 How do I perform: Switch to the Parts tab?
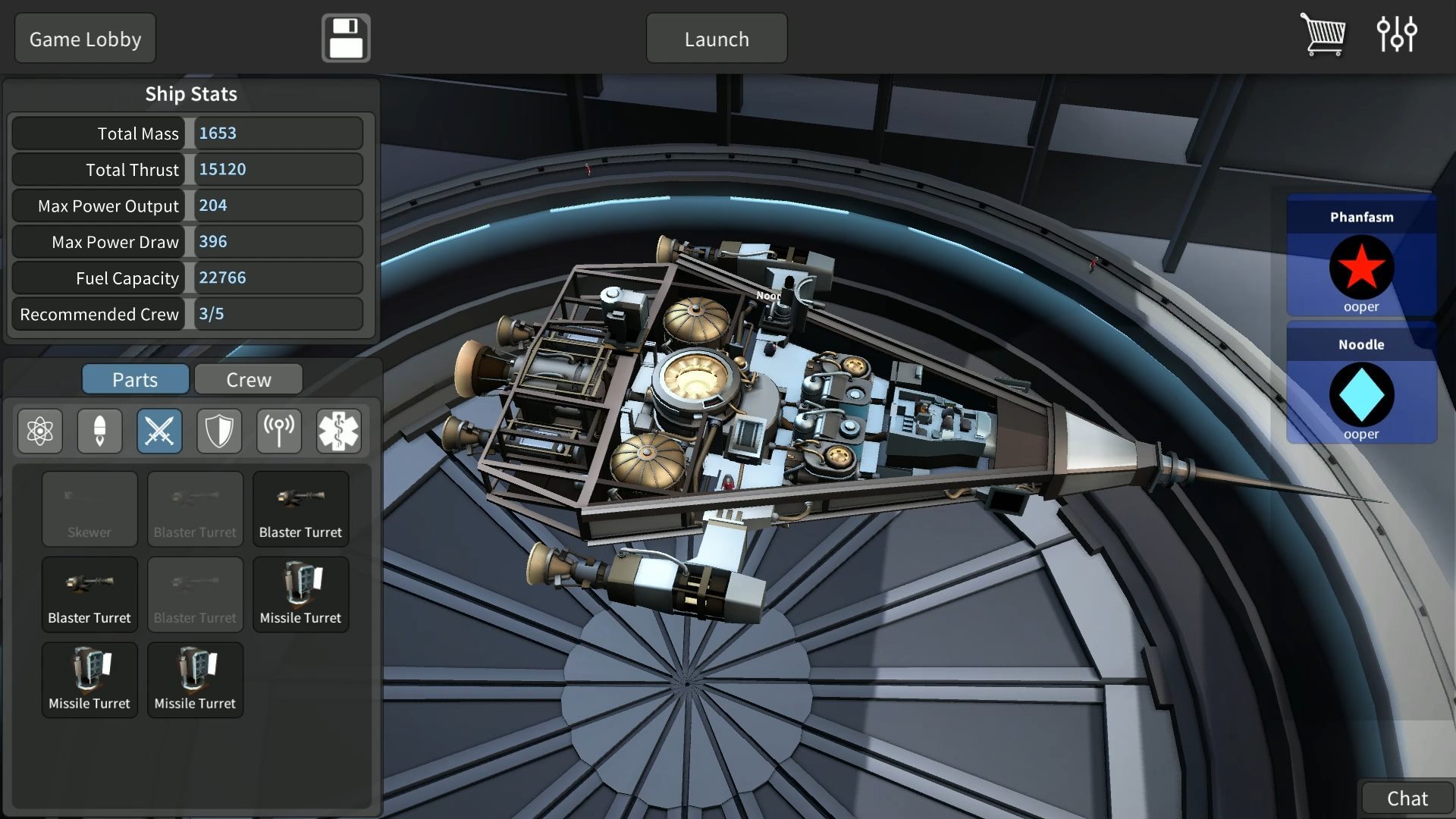tap(135, 379)
